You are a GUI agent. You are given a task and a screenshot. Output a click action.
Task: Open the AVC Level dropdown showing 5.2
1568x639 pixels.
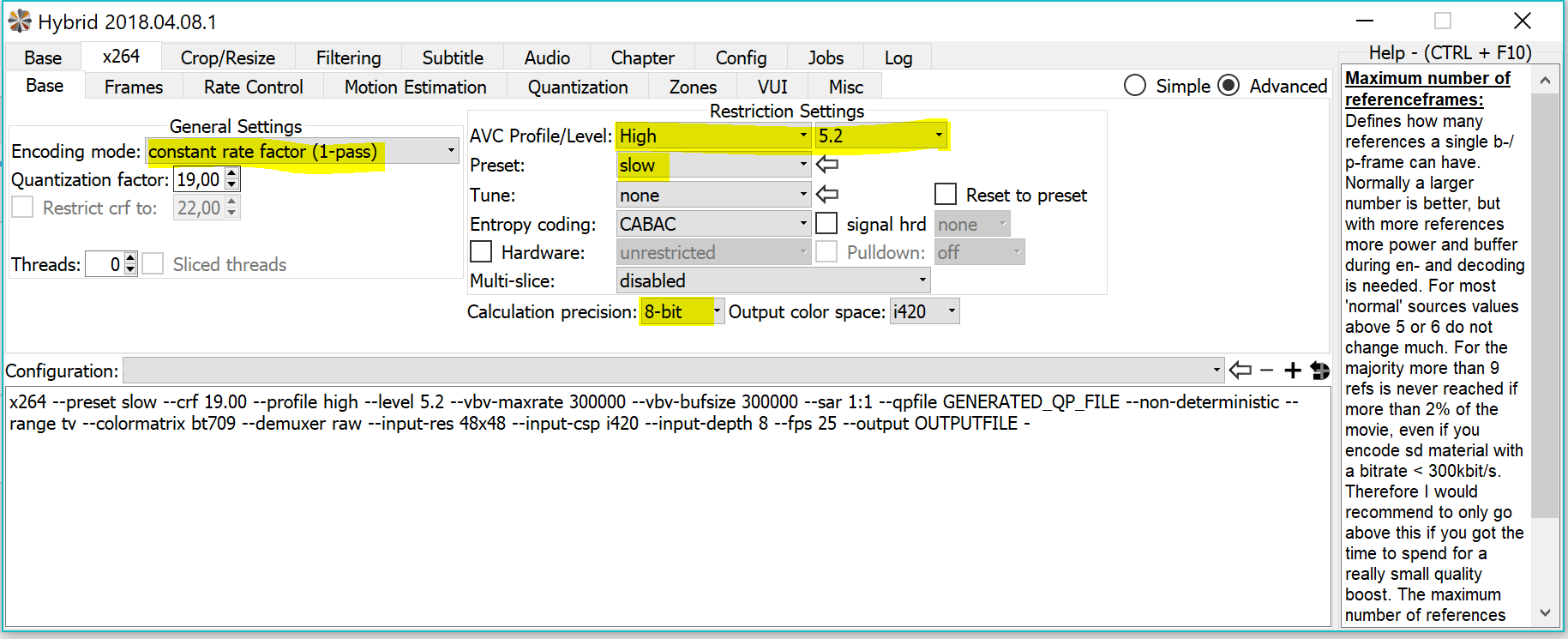tap(880, 136)
